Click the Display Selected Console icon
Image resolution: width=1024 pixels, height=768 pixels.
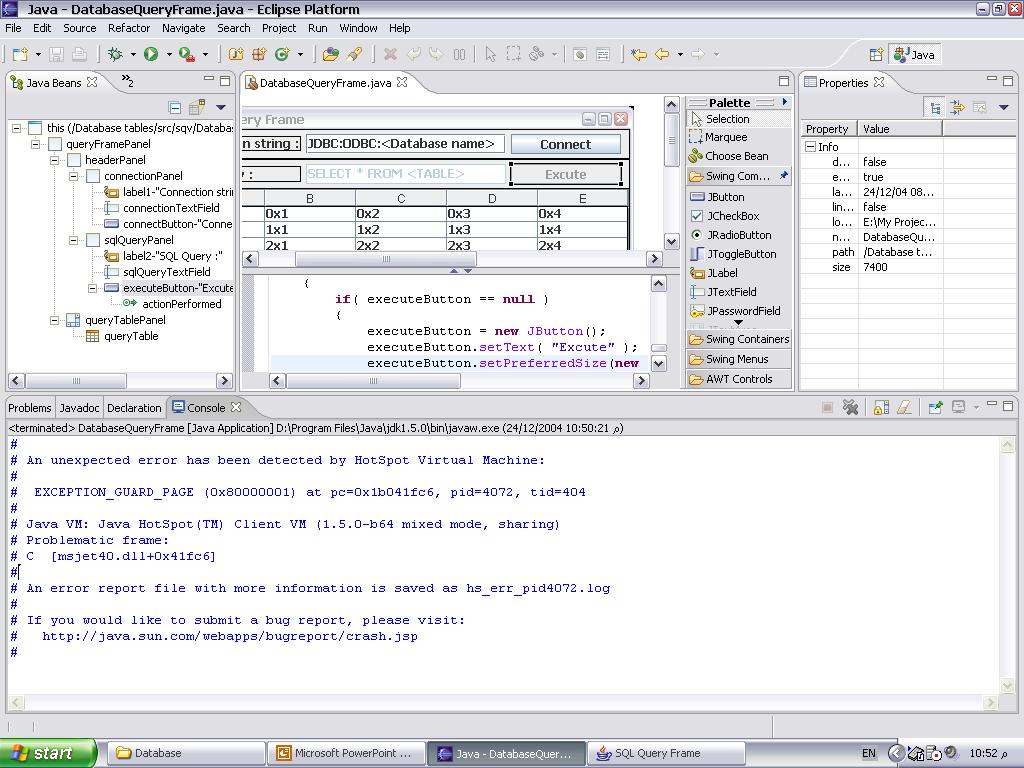tap(959, 408)
